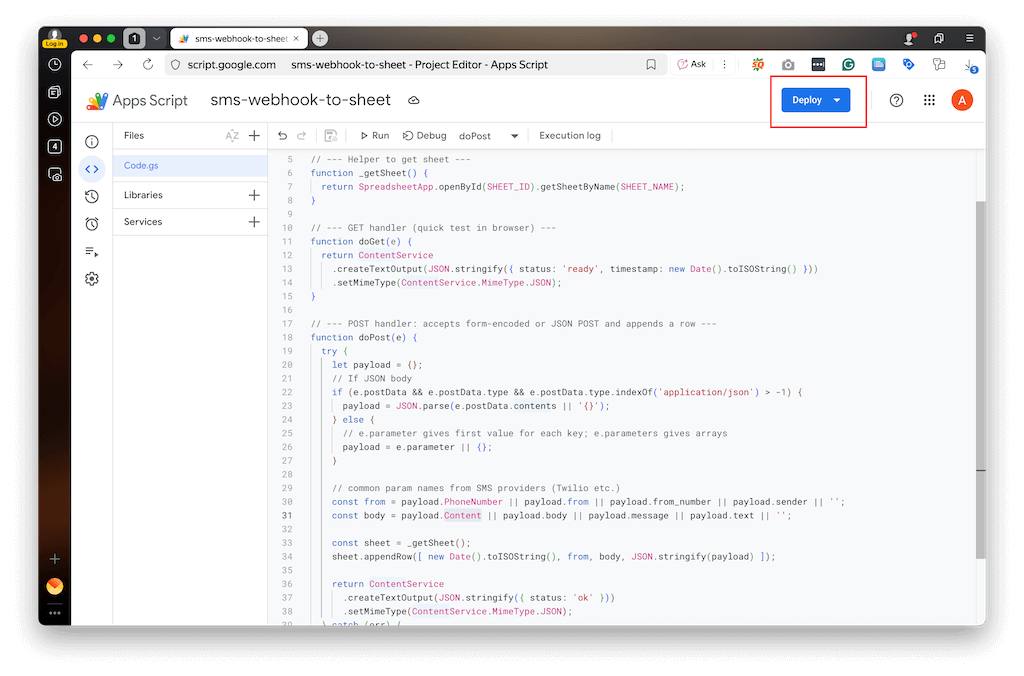This screenshot has height=676, width=1024.
Task: Add a library with plus icon
Action: tap(254, 195)
